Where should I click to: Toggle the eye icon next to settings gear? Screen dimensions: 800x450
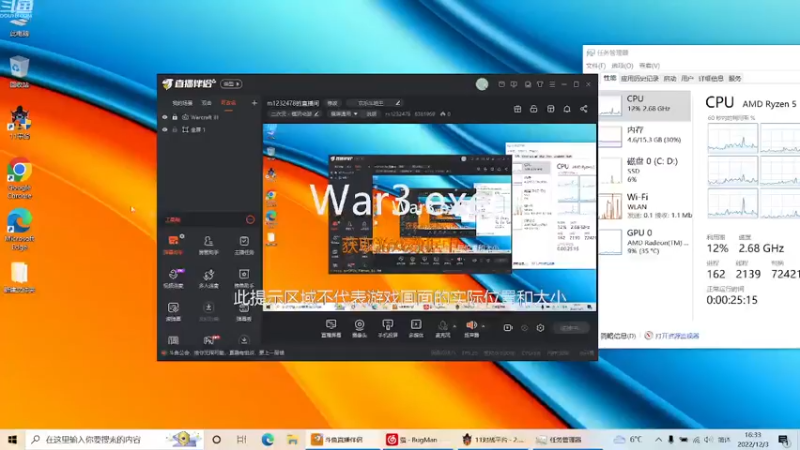(524, 328)
